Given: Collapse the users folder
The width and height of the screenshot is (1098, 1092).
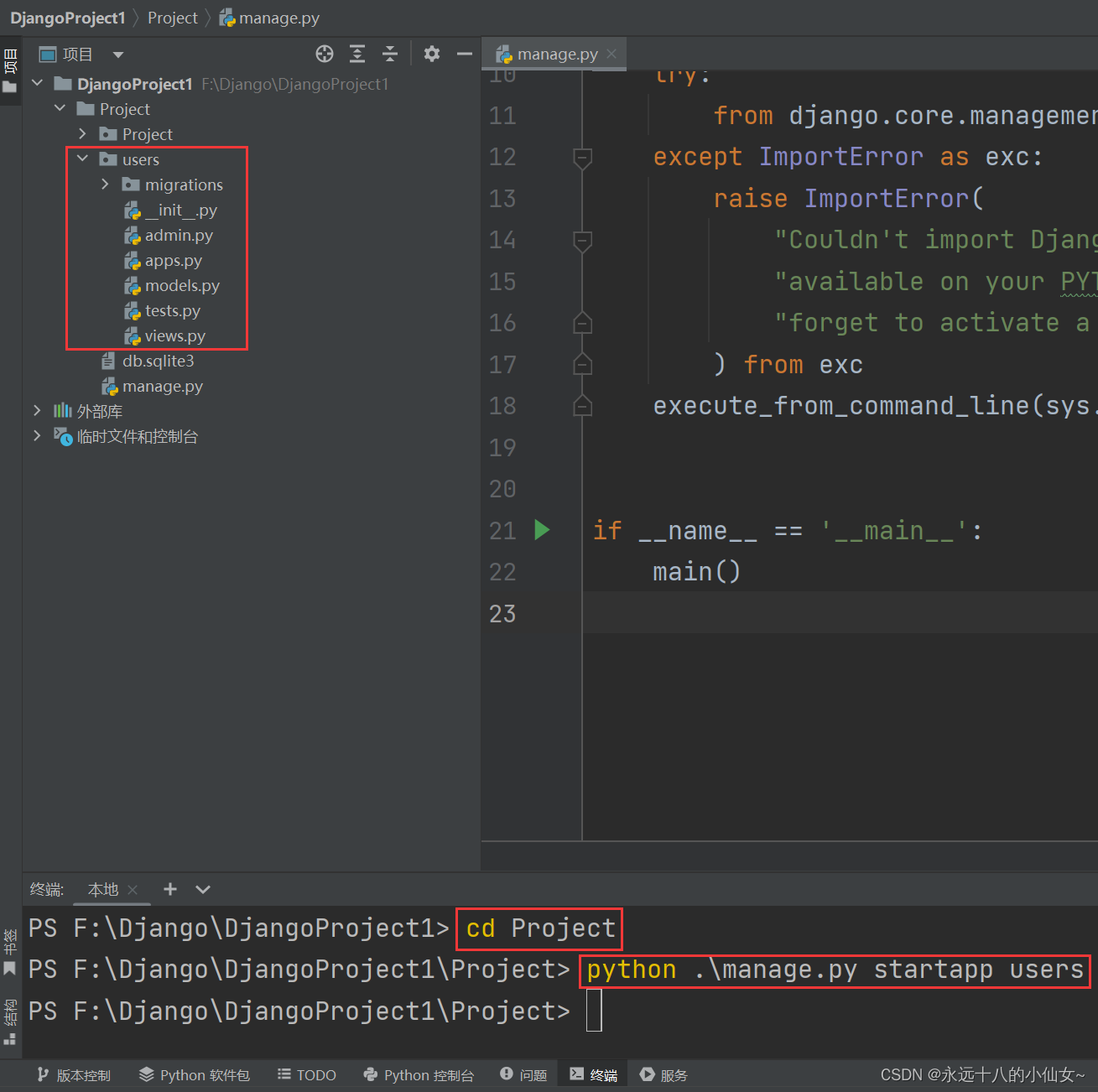Looking at the screenshot, I should [82, 159].
